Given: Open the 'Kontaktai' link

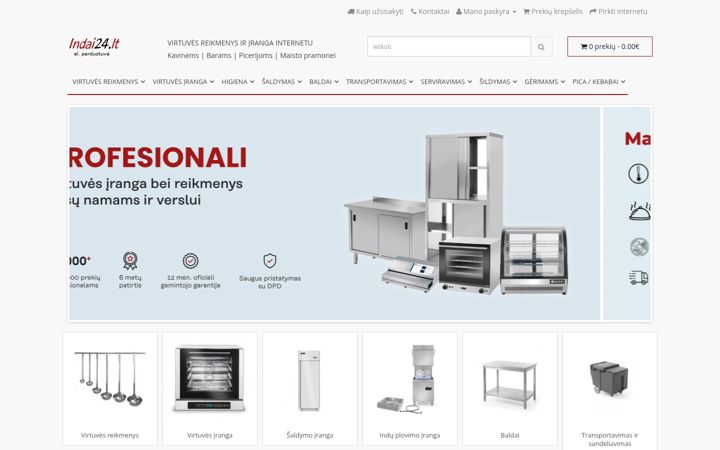Looking at the screenshot, I should 430,11.
